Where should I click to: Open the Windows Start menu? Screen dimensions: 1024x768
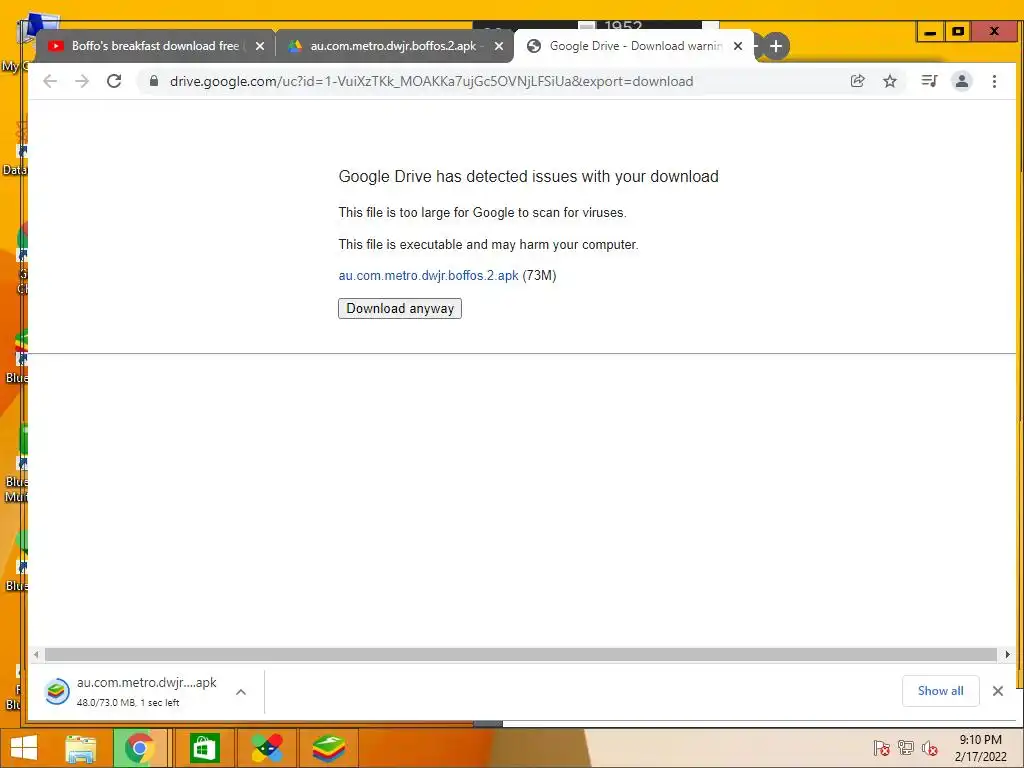tap(24, 748)
